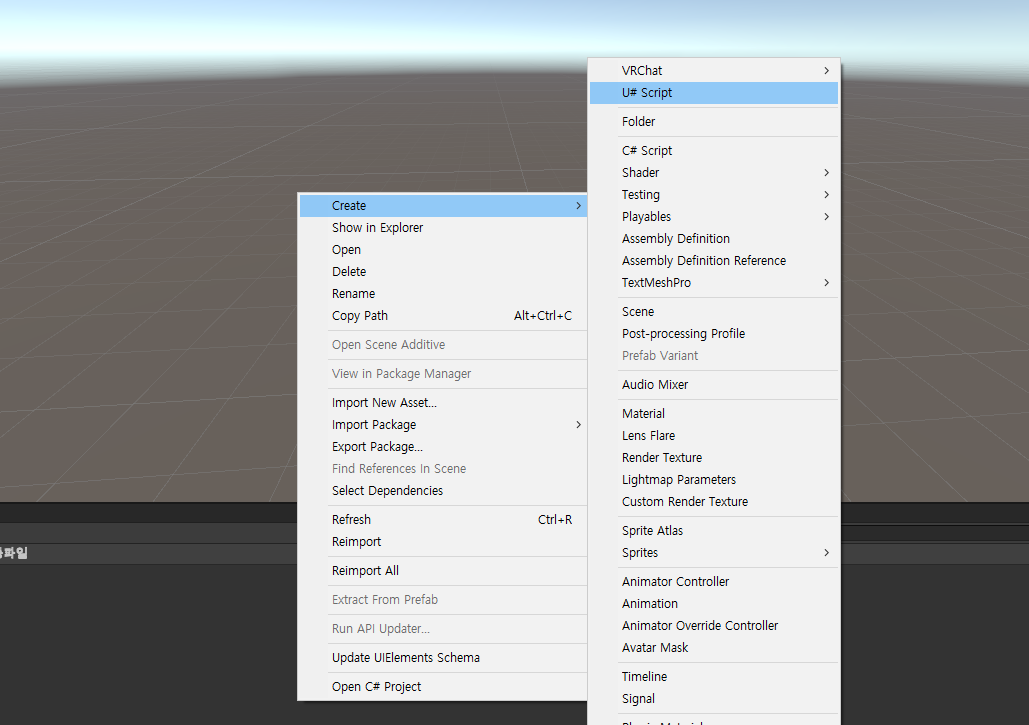Select Open in the context menu
The height and width of the screenshot is (725, 1029).
443,249
